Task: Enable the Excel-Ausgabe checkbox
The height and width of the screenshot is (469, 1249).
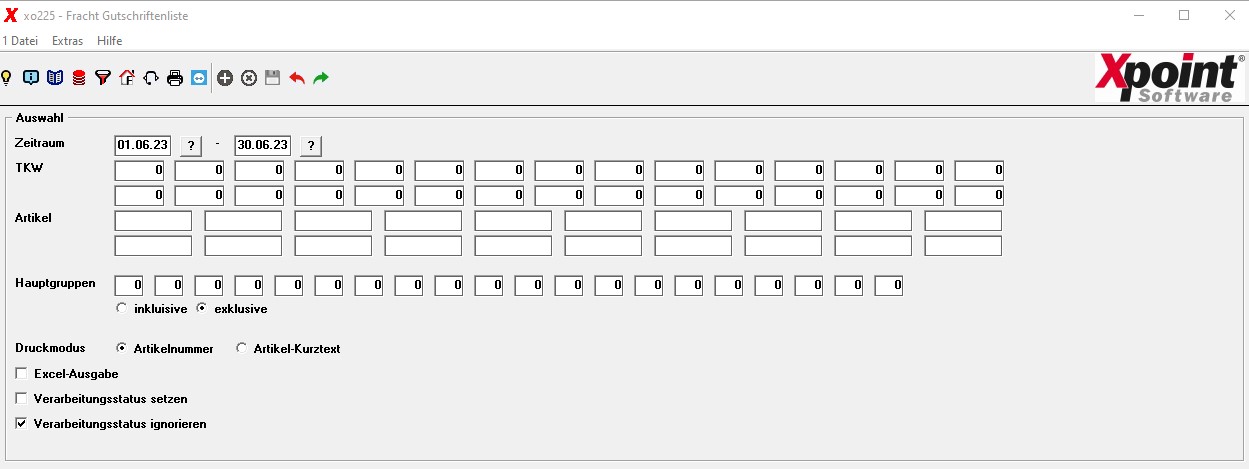Action: [22, 374]
